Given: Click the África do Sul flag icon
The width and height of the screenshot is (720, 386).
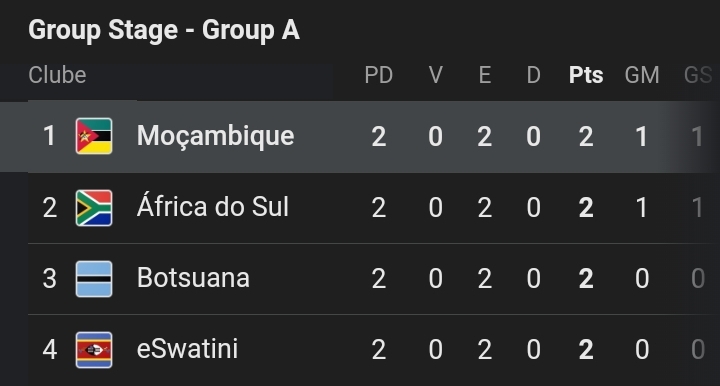Looking at the screenshot, I should tap(94, 207).
